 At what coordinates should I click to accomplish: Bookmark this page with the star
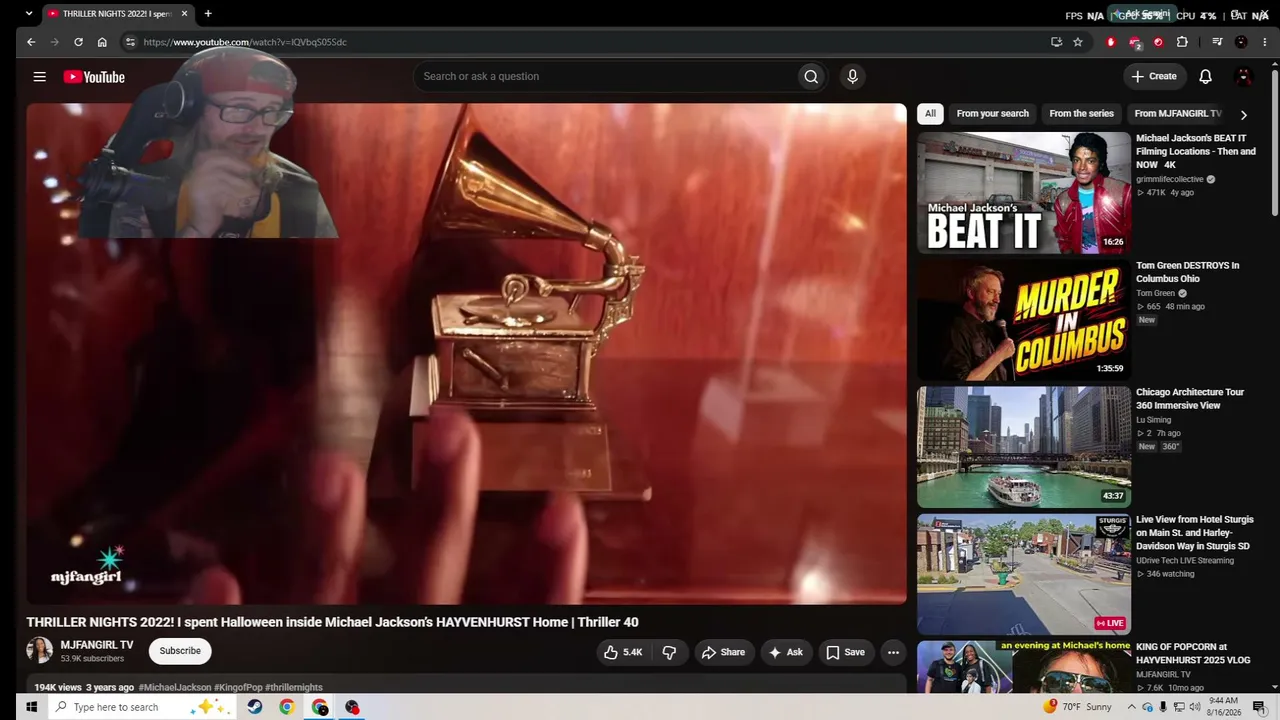click(x=1078, y=42)
